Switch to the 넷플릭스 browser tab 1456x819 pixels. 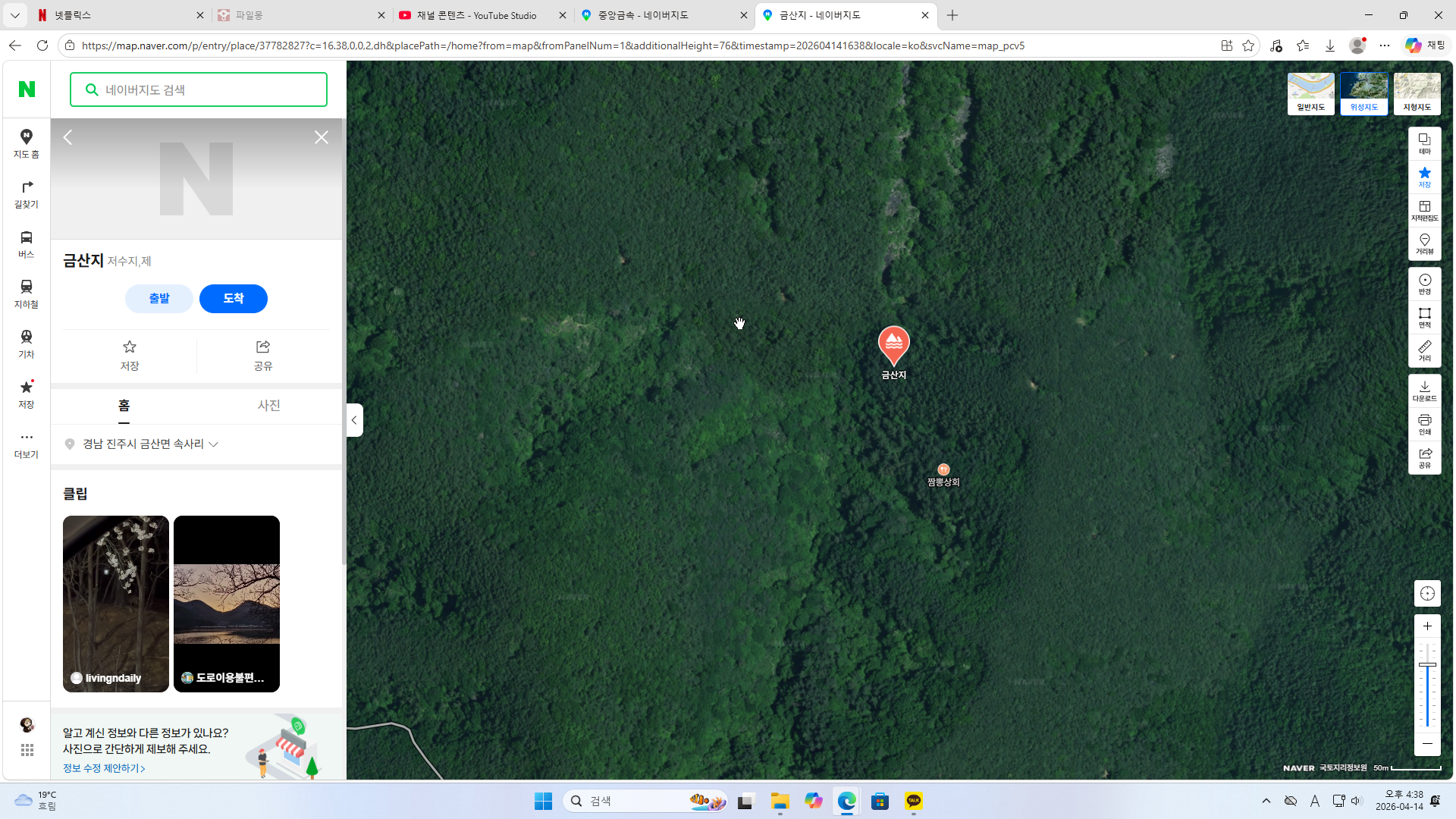tap(120, 15)
